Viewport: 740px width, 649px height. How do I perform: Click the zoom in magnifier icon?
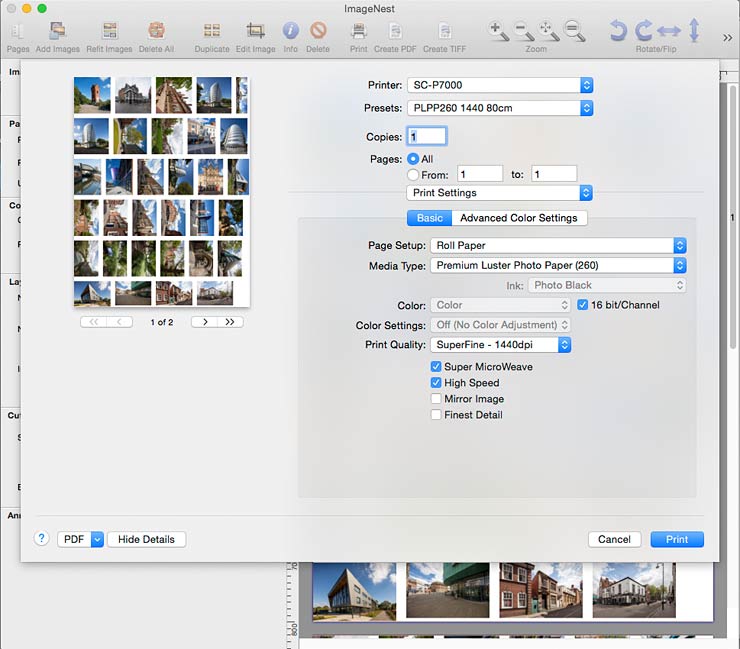[498, 31]
